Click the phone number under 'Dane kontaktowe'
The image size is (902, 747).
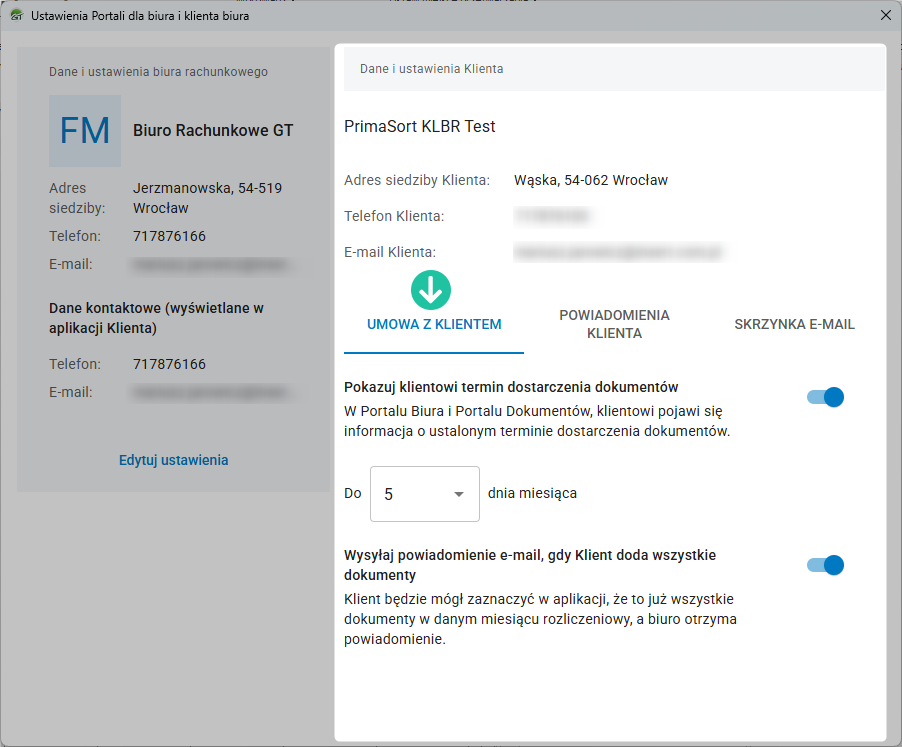[x=169, y=364]
